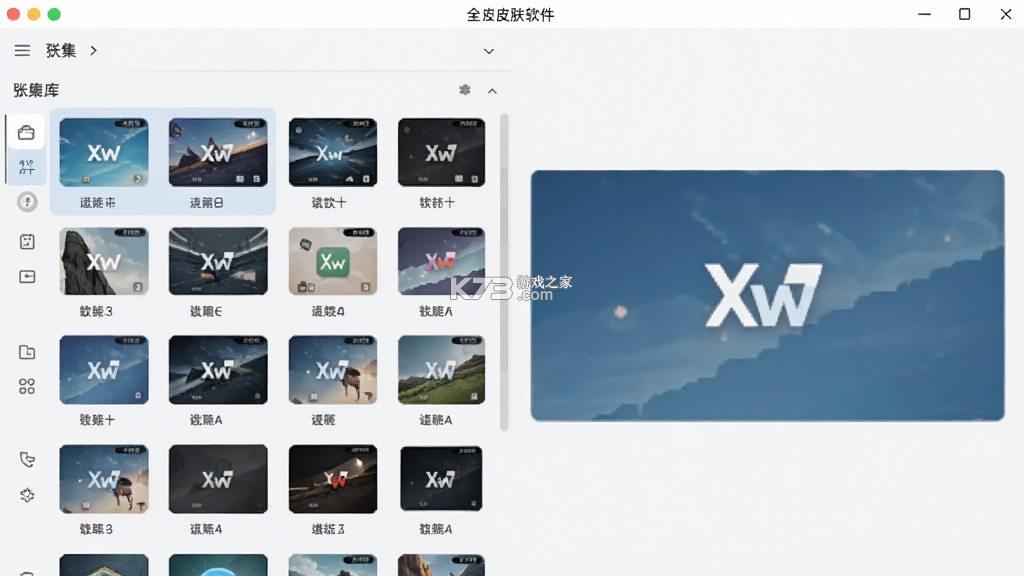Collapse the 张集库 section with the up chevron
Viewport: 1024px width, 576px height.
492,91
